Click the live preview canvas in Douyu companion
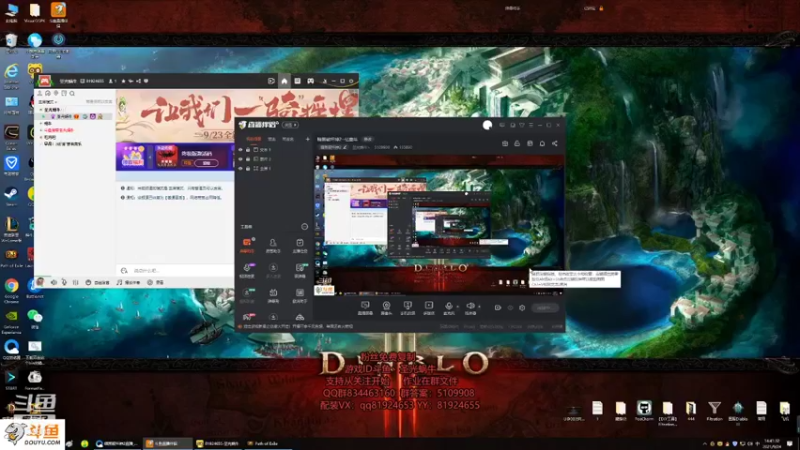This screenshot has height=450, width=800. (x=439, y=225)
